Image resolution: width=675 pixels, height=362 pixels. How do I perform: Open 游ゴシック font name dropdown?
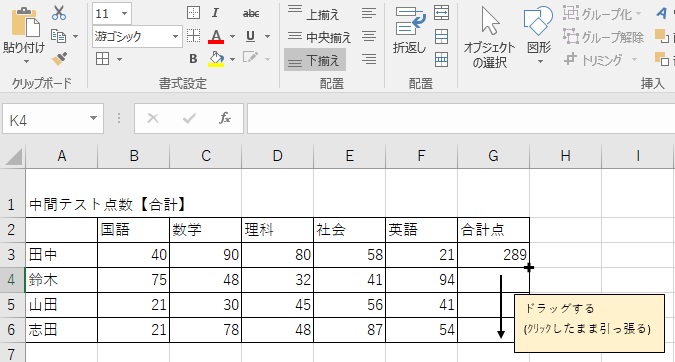coord(175,36)
